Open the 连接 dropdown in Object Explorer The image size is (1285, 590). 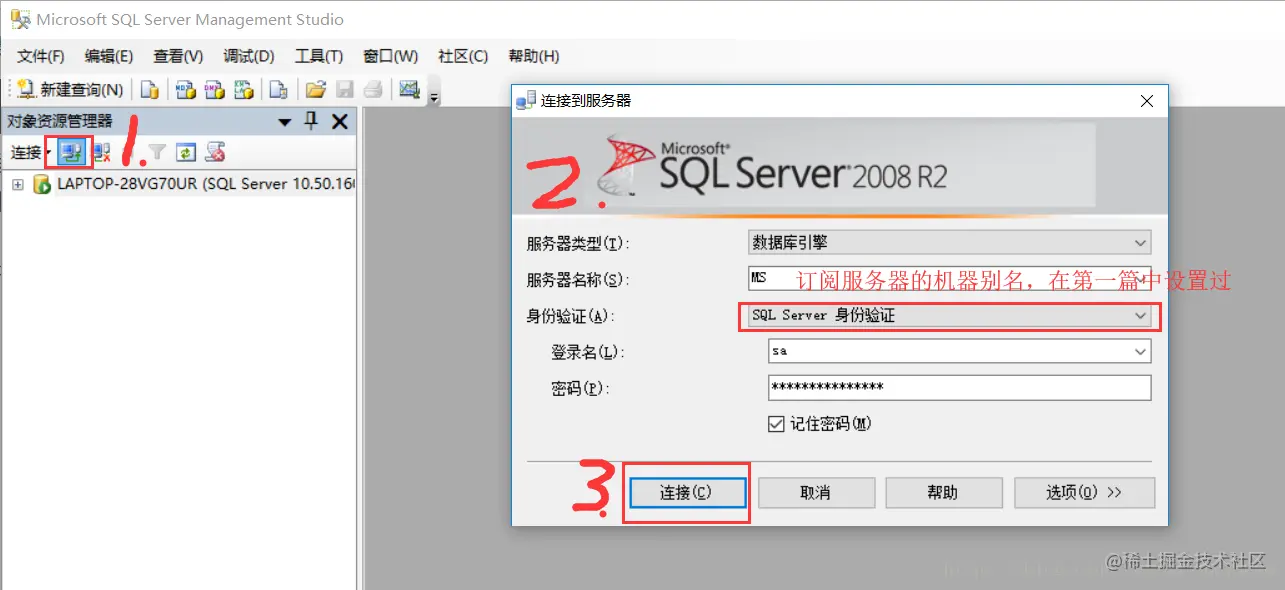click(x=31, y=152)
